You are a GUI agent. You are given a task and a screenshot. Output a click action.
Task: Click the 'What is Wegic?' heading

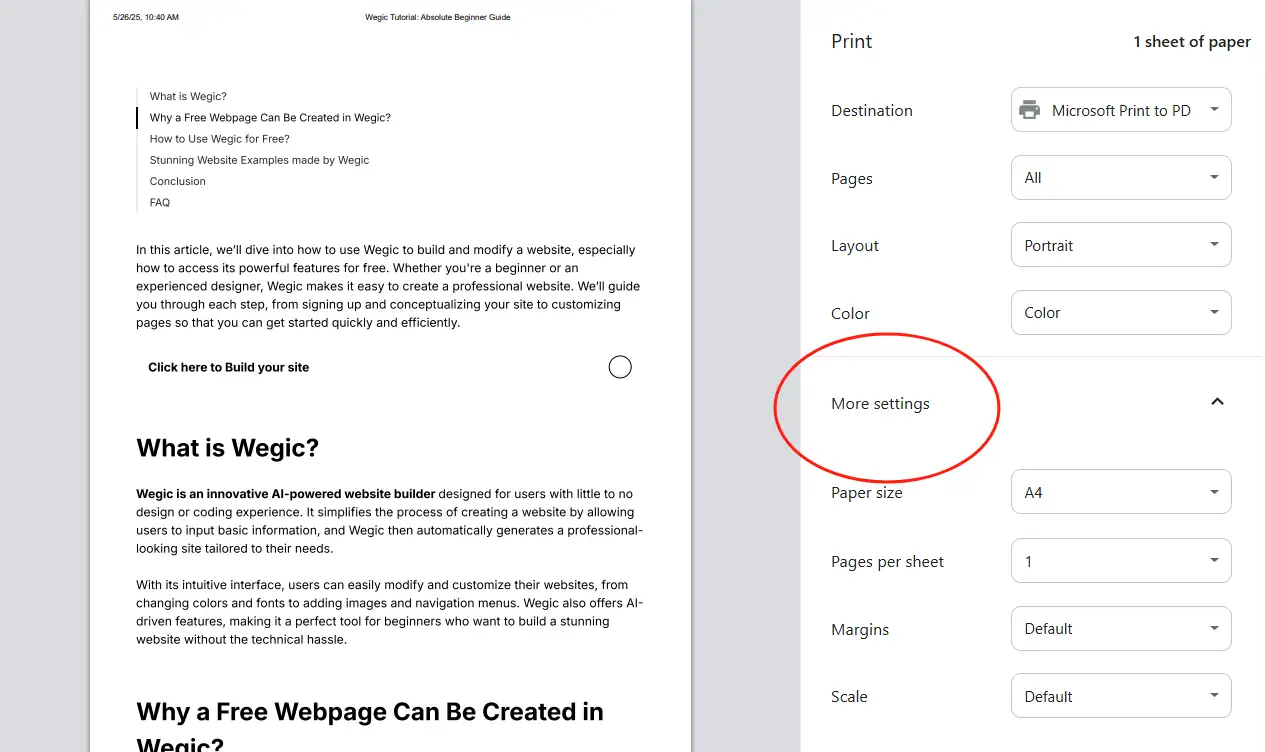pos(228,448)
